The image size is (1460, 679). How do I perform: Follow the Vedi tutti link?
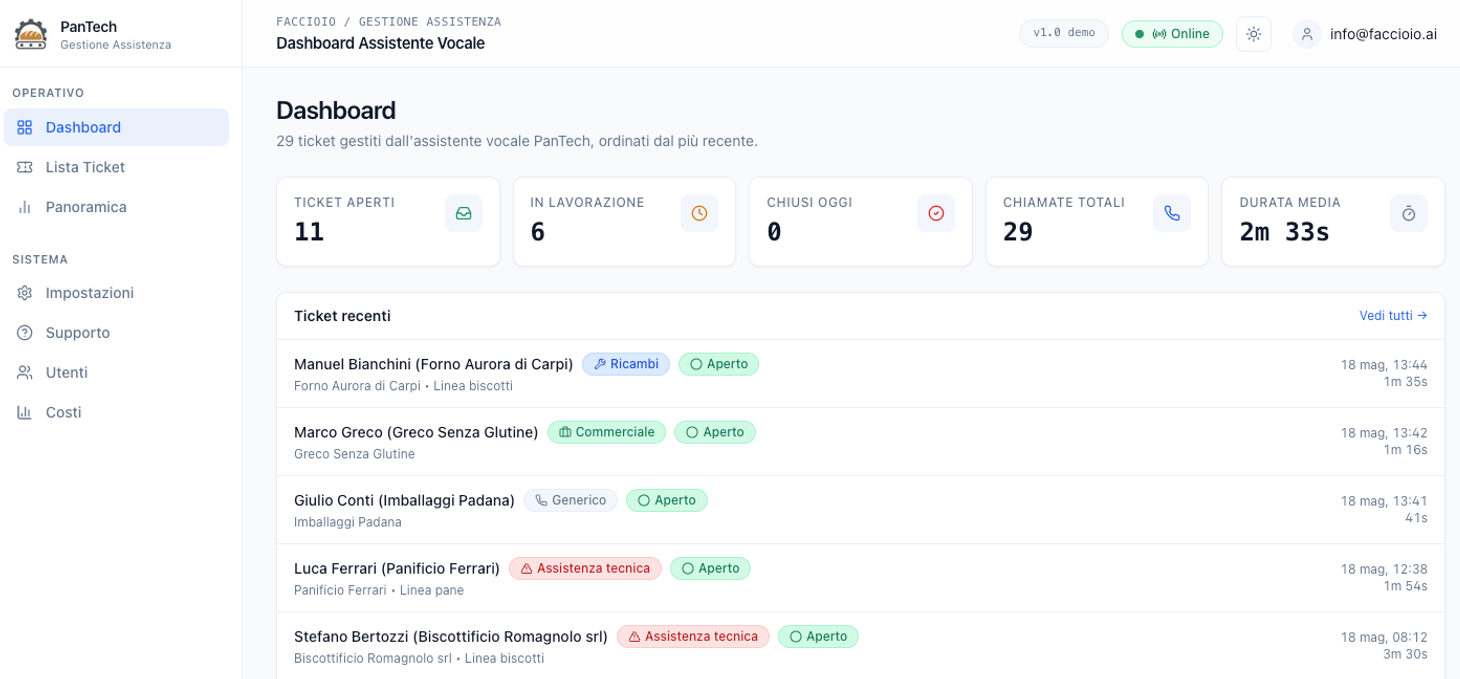(1393, 315)
